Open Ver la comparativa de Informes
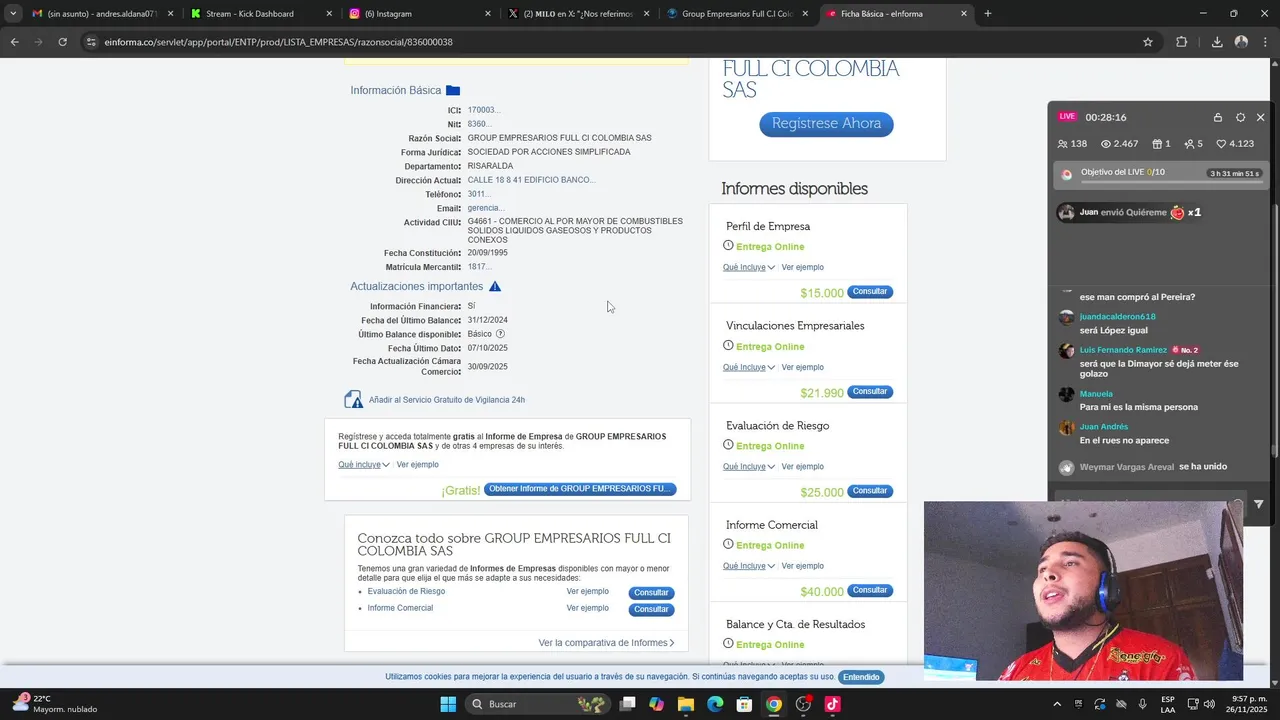This screenshot has width=1280, height=720. [606, 643]
